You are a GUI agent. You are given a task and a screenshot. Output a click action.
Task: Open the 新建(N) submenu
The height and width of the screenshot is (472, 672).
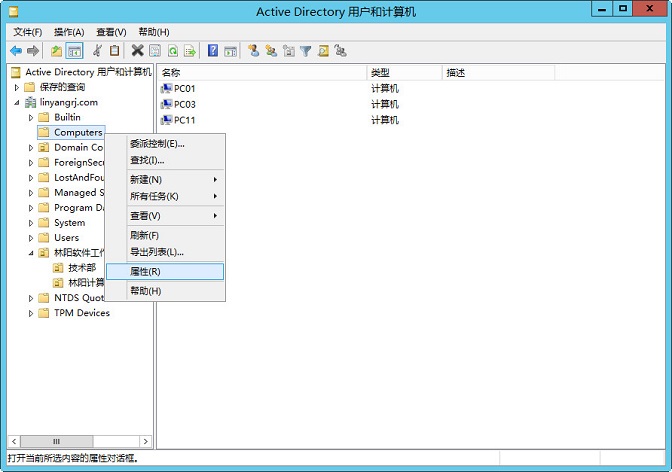pos(165,180)
